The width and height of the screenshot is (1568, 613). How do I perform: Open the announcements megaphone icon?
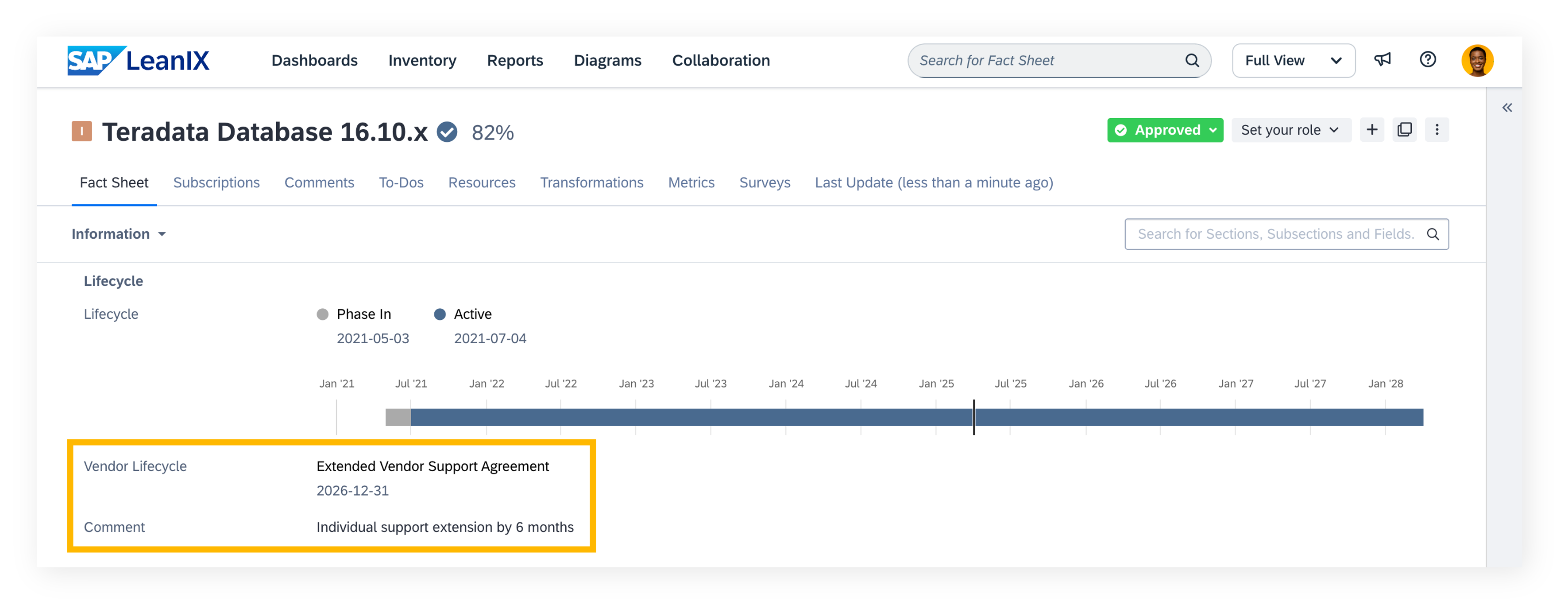(1383, 60)
